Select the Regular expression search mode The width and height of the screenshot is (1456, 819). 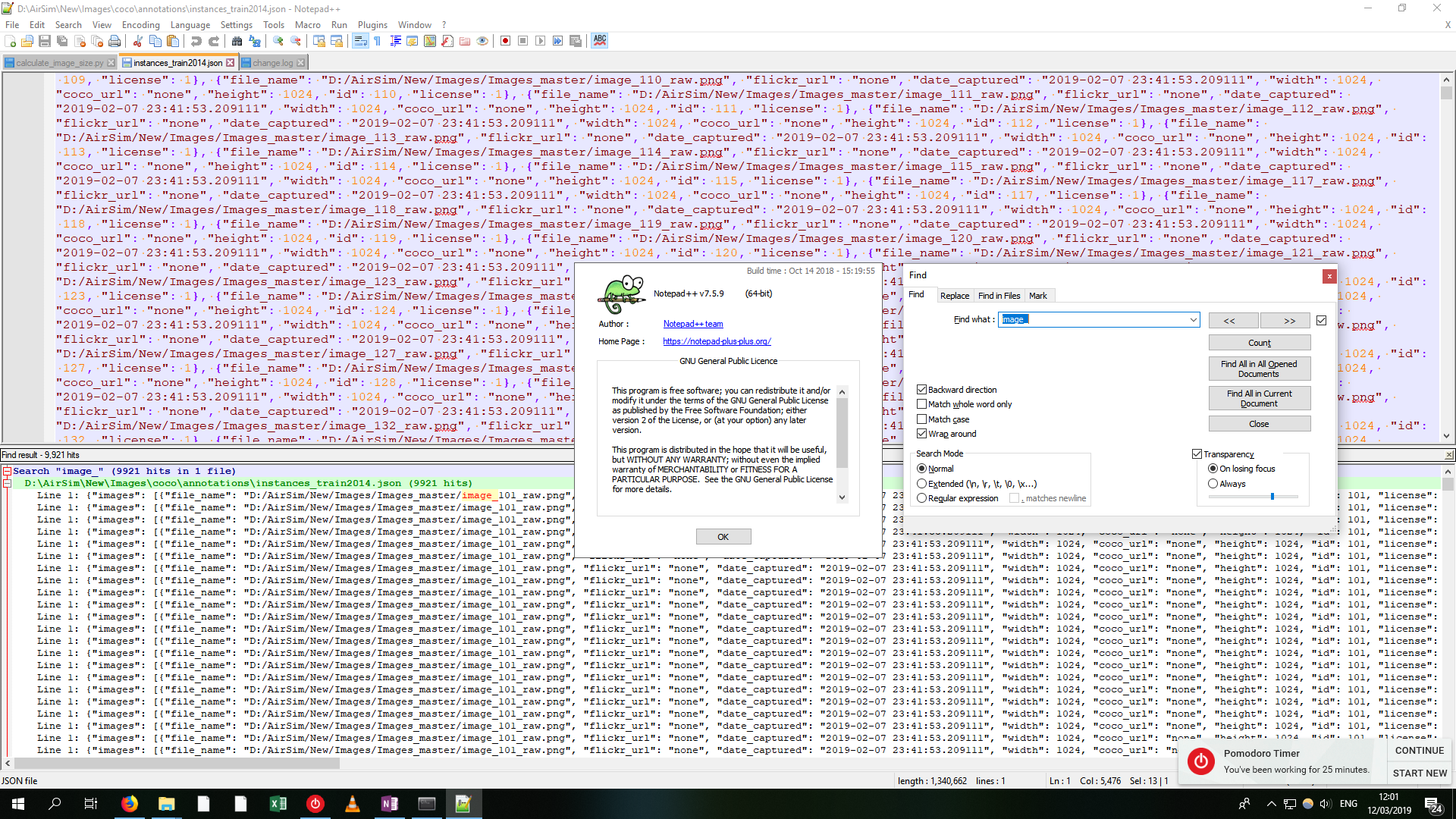tap(922, 497)
